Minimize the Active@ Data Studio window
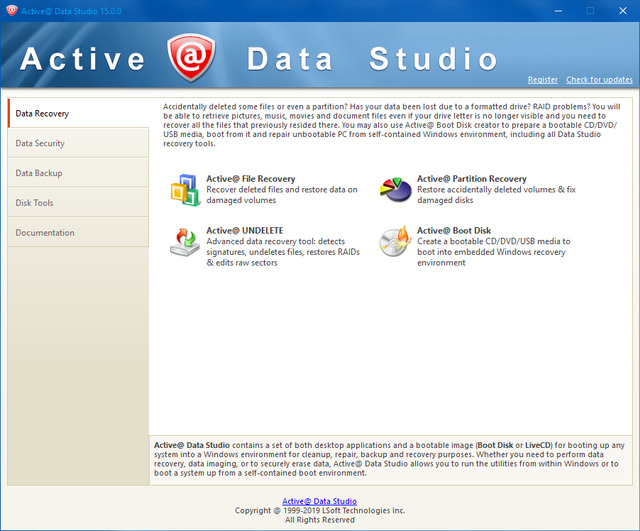The width and height of the screenshot is (640, 531). click(x=558, y=11)
